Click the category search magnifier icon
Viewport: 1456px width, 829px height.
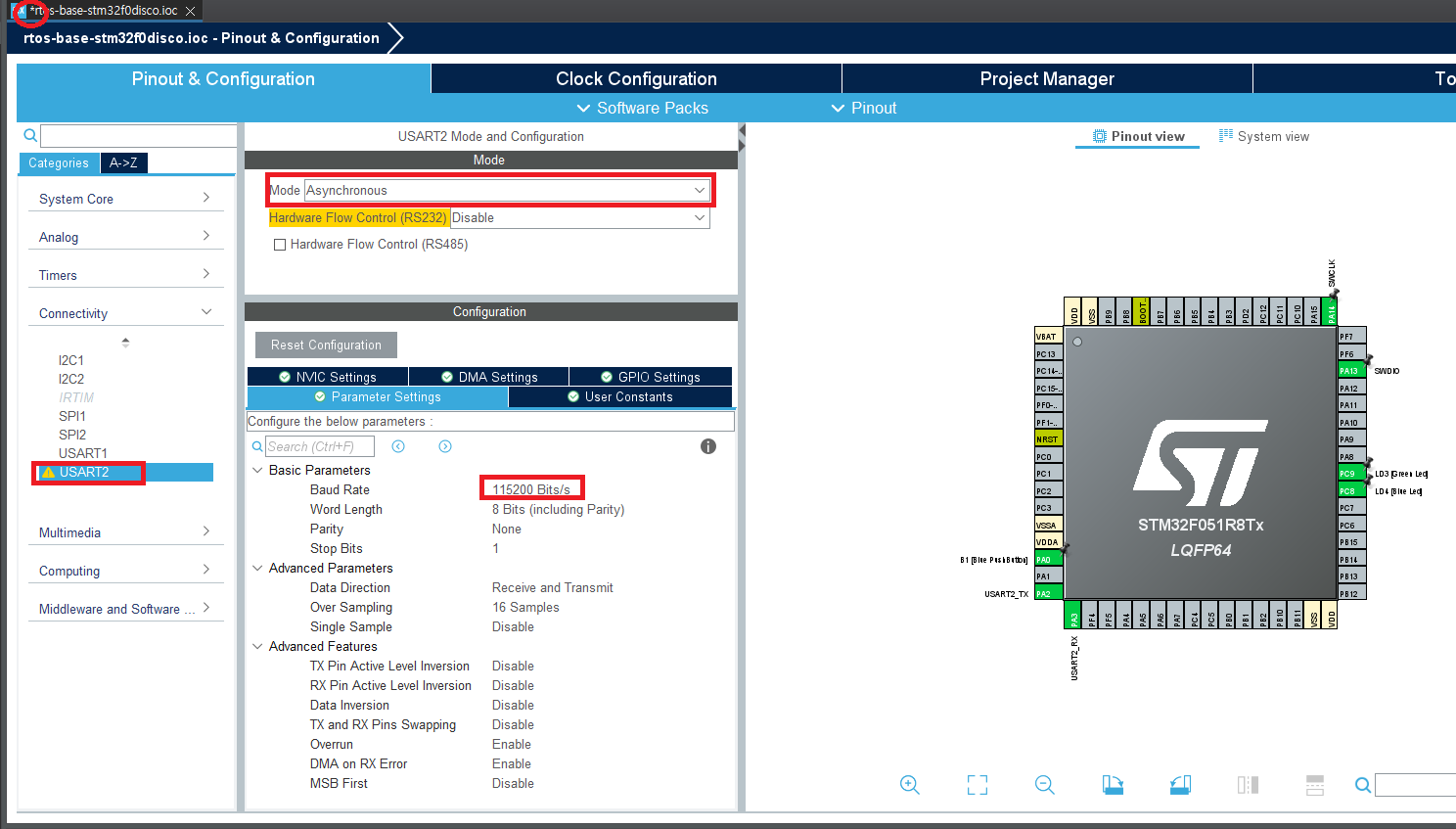coord(30,136)
